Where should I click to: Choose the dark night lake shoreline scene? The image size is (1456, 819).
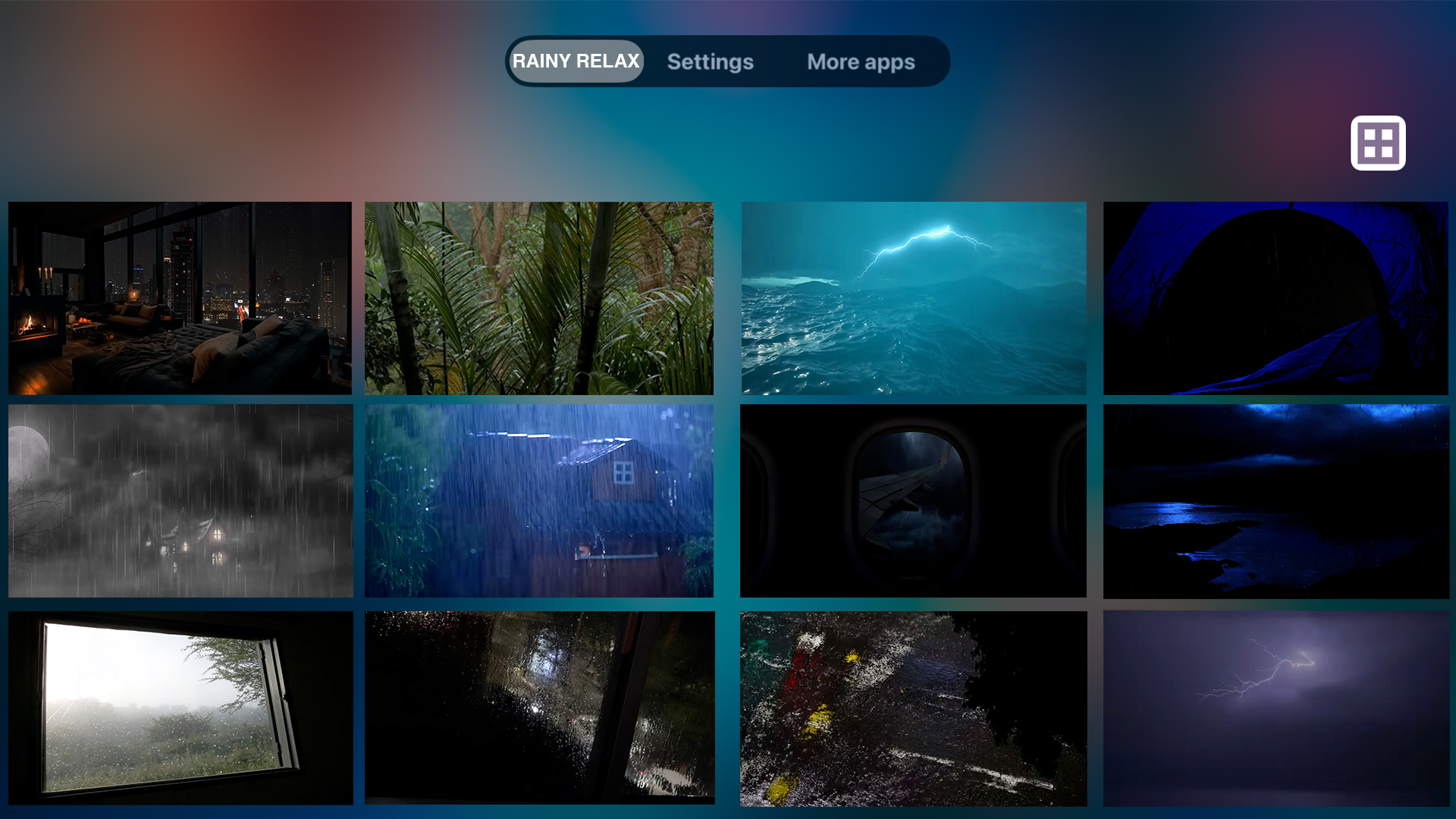[1276, 500]
